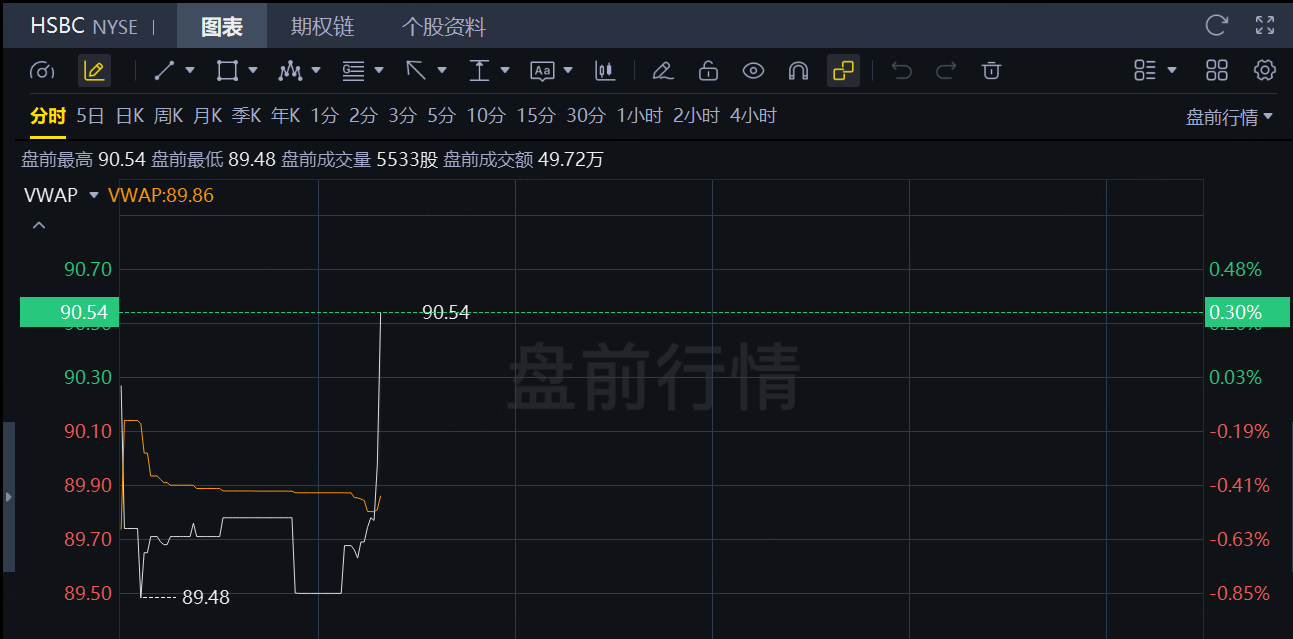Toggle the magnet snap mode

(x=798, y=70)
